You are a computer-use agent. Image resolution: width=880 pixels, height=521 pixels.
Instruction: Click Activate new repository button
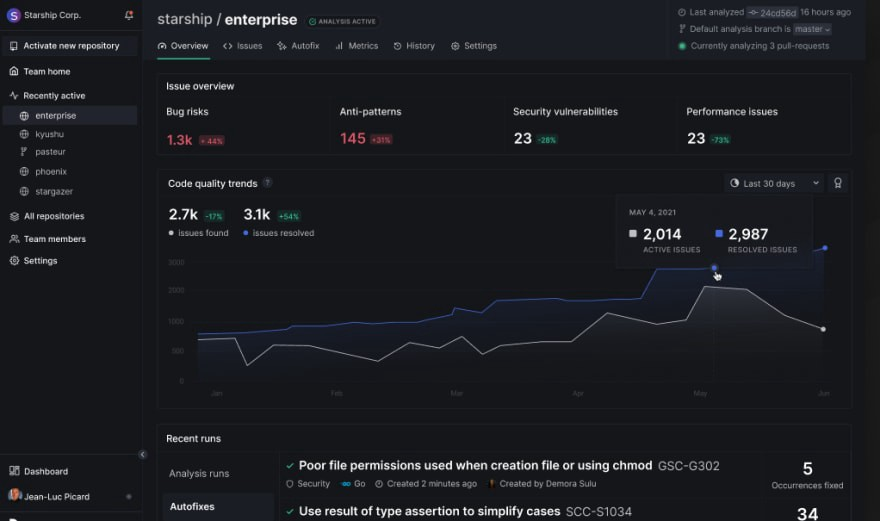[x=70, y=46]
